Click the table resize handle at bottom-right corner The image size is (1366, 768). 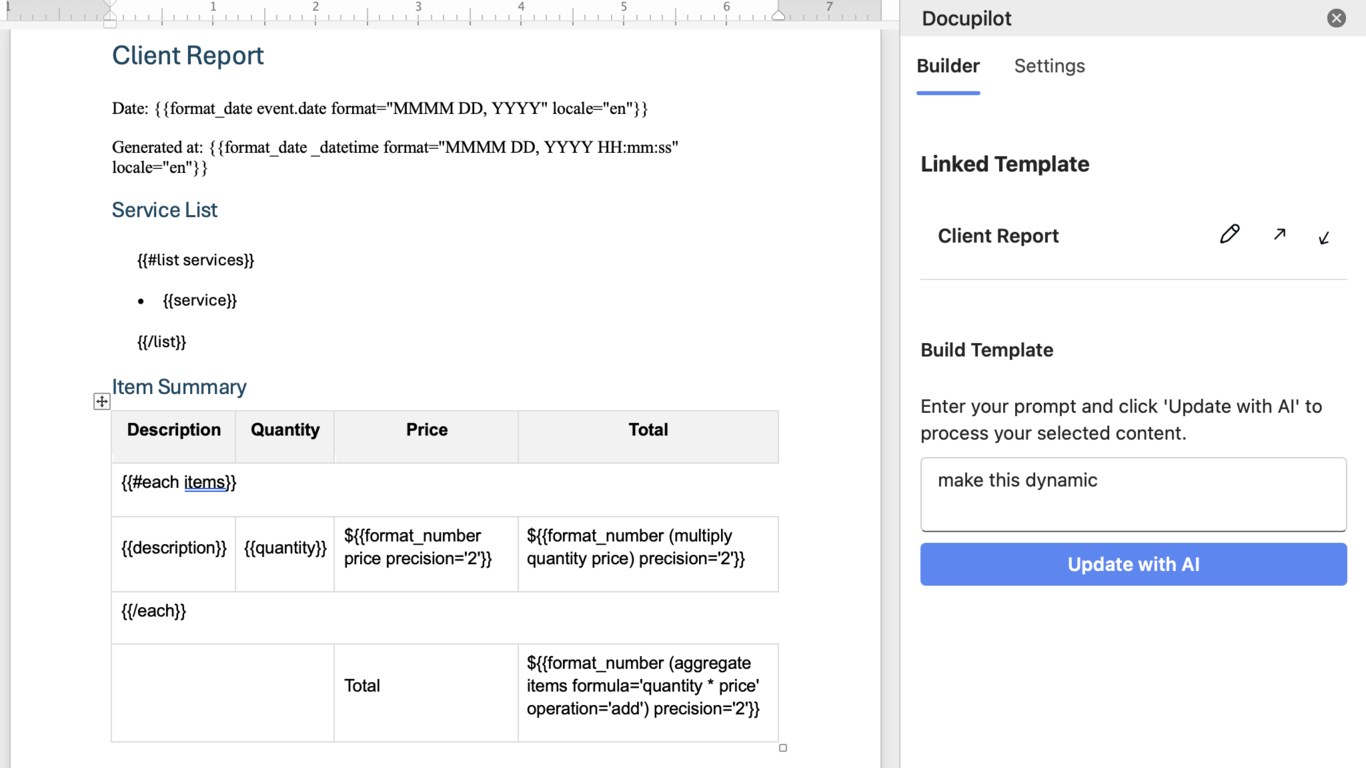click(783, 748)
